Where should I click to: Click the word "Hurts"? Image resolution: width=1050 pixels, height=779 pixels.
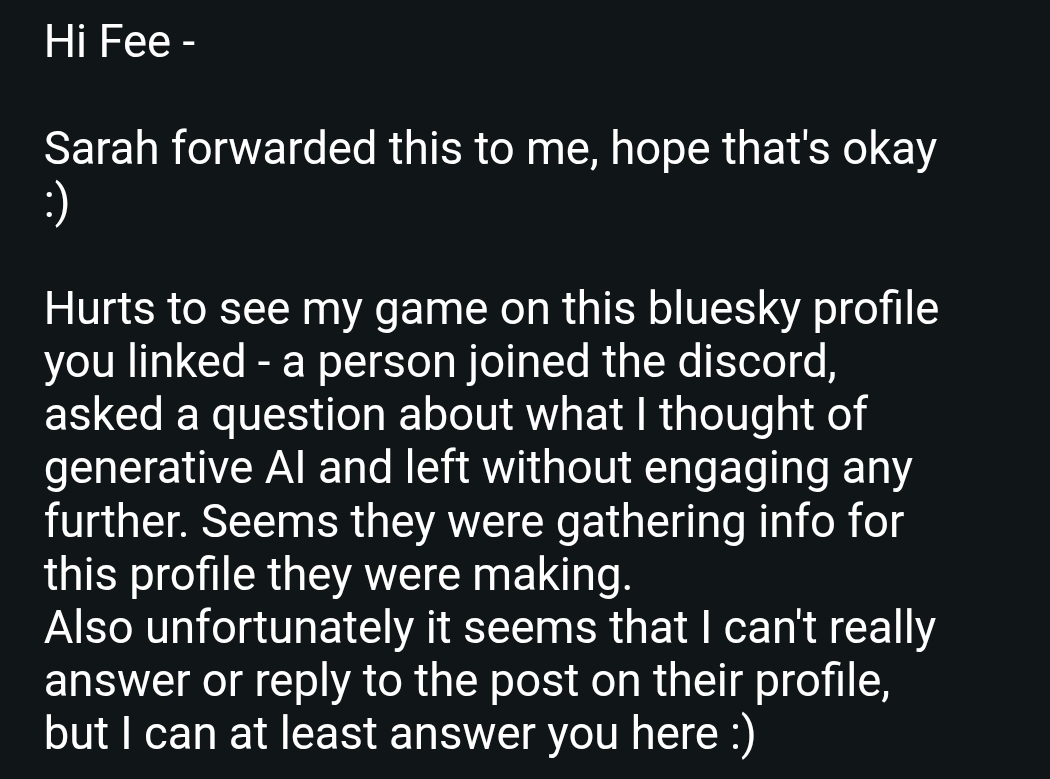[x=98, y=309]
